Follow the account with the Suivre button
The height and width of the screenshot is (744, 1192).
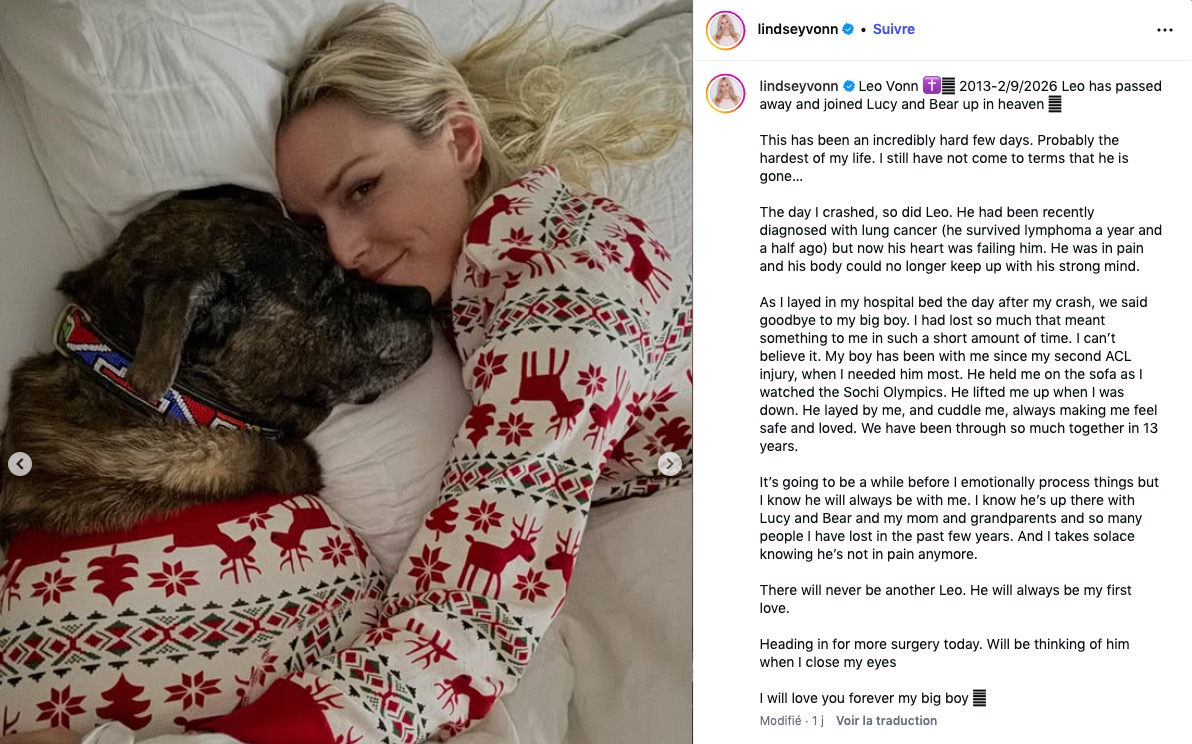point(893,30)
